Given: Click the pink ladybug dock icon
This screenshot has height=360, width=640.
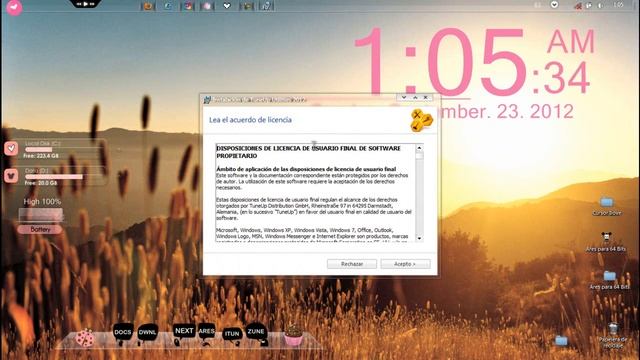Looking at the screenshot, I should pyautogui.click(x=85, y=338).
